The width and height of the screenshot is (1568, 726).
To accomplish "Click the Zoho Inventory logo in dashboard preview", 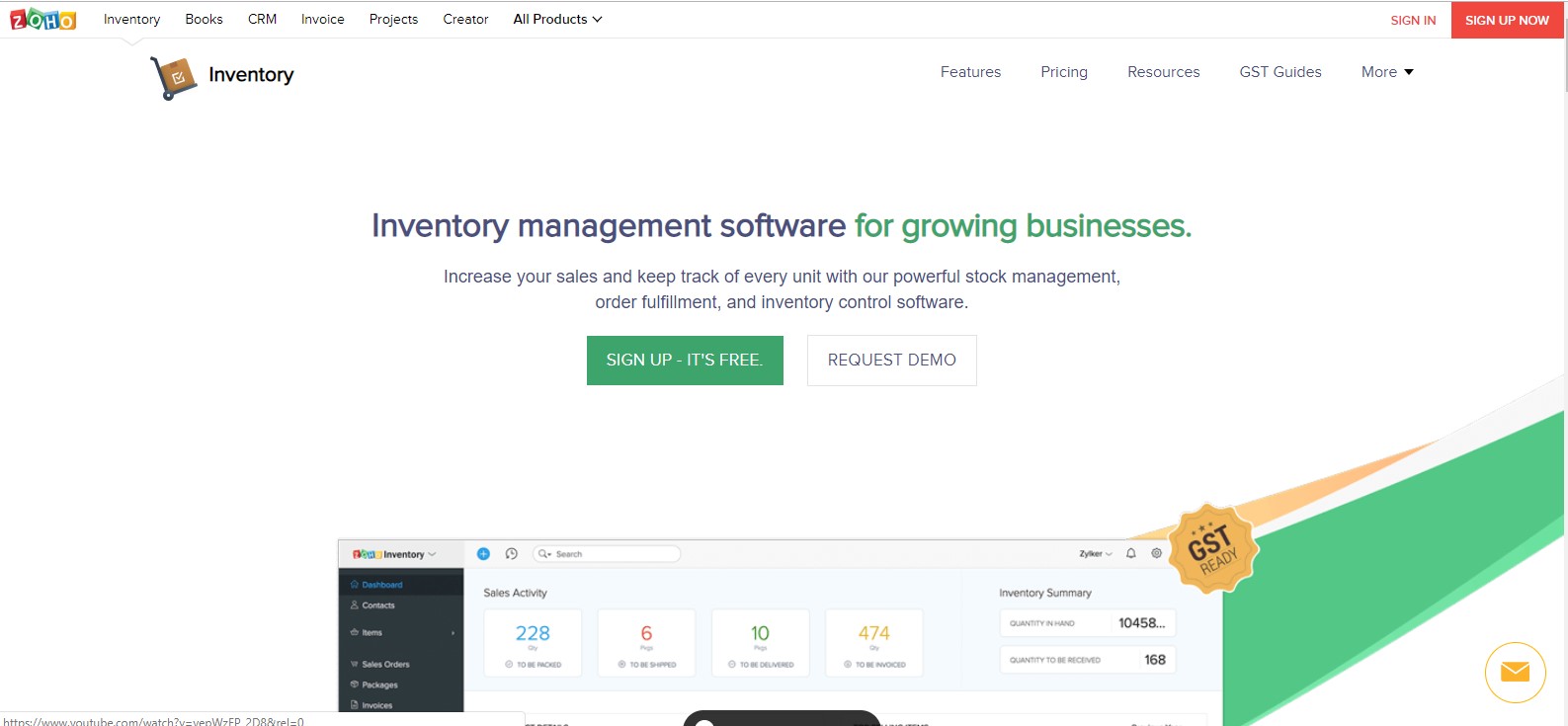I will tap(388, 554).
